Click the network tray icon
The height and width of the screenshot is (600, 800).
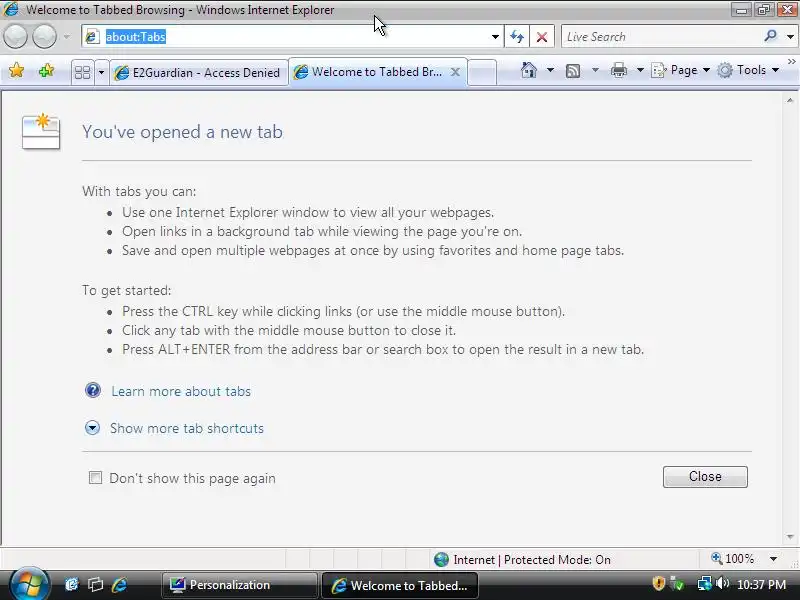(705, 583)
